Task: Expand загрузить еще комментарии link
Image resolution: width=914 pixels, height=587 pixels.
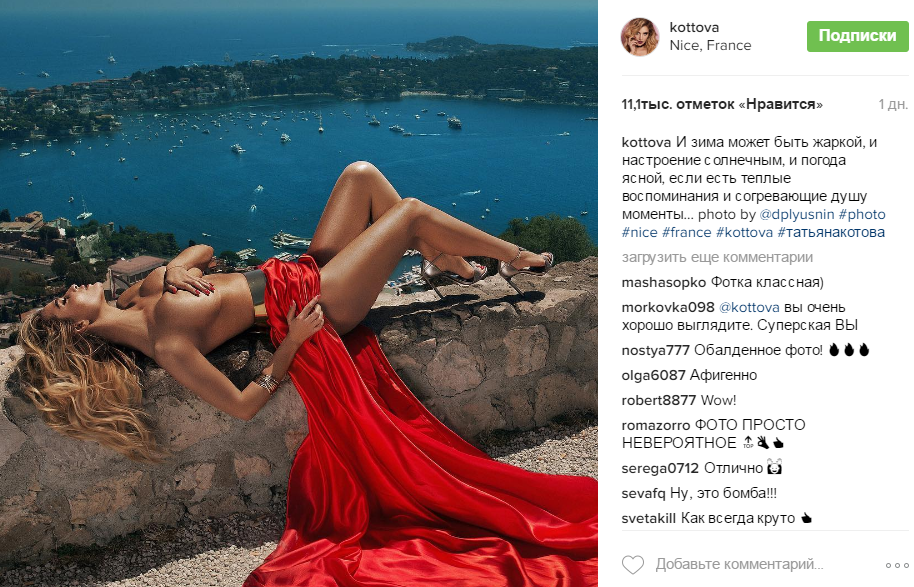Action: tap(717, 257)
